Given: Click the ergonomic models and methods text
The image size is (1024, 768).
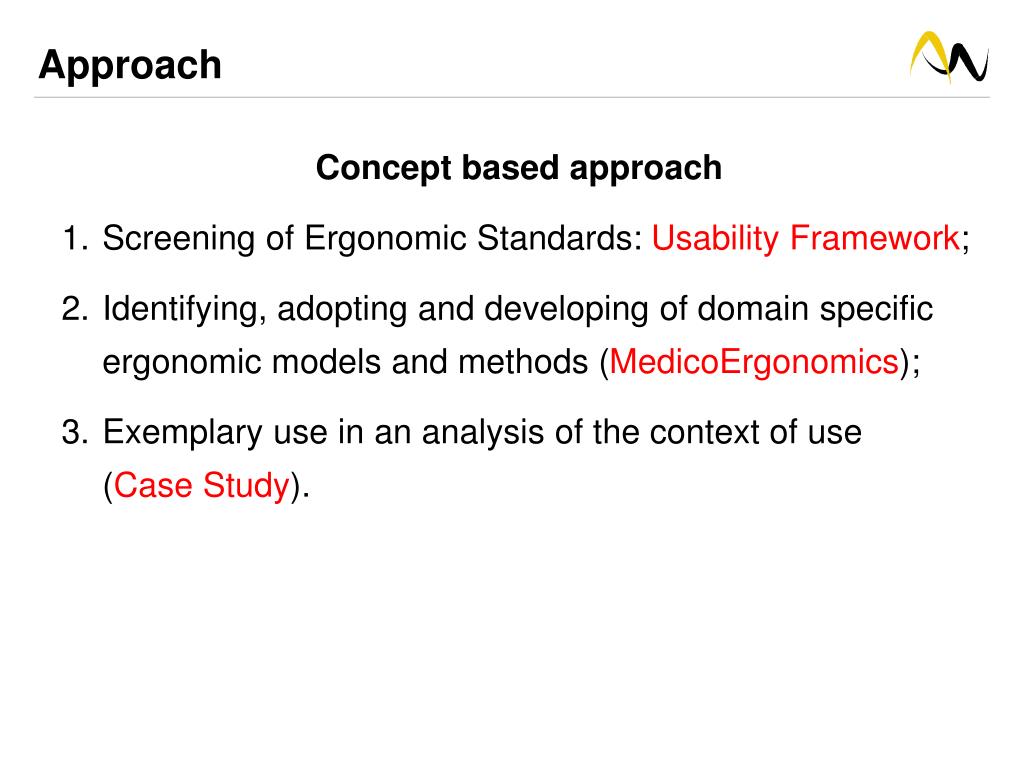Looking at the screenshot, I should 345,362.
